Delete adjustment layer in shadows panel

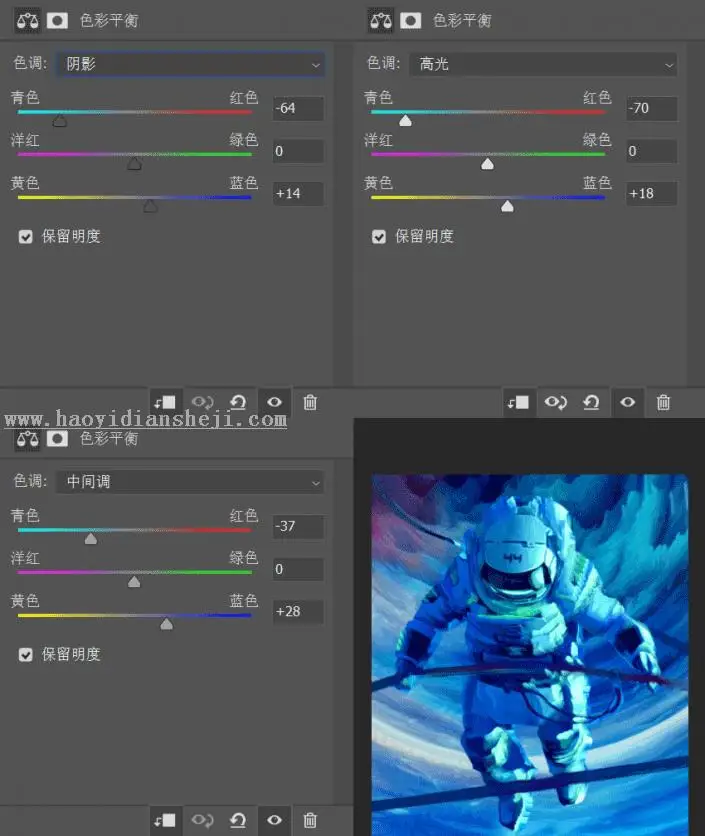[x=310, y=402]
